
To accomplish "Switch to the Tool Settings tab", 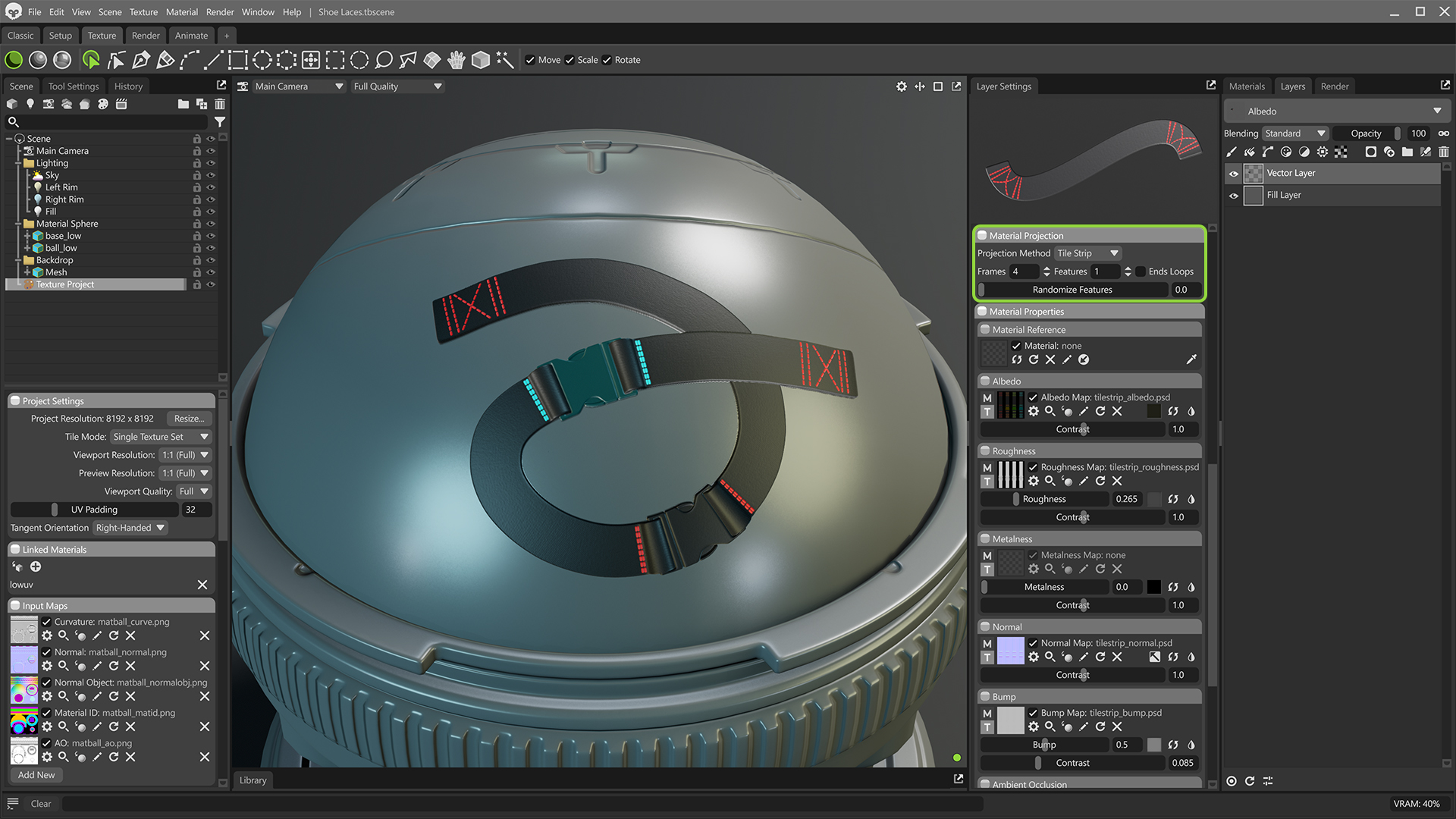I will coord(74,86).
